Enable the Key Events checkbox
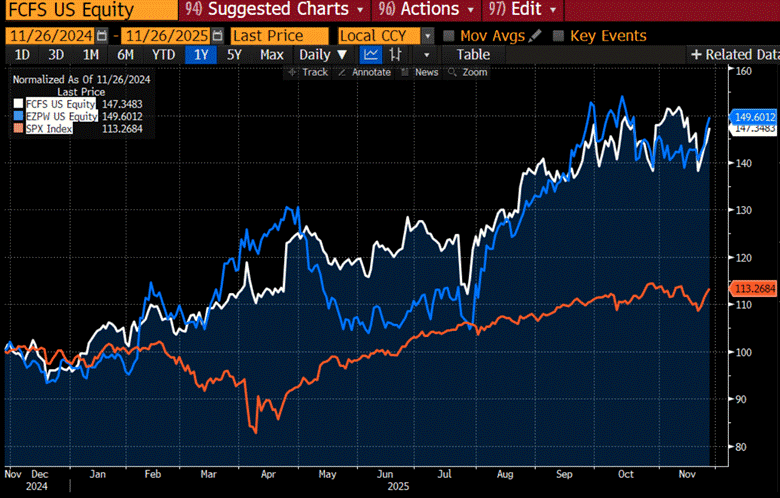The image size is (780, 498). point(558,36)
